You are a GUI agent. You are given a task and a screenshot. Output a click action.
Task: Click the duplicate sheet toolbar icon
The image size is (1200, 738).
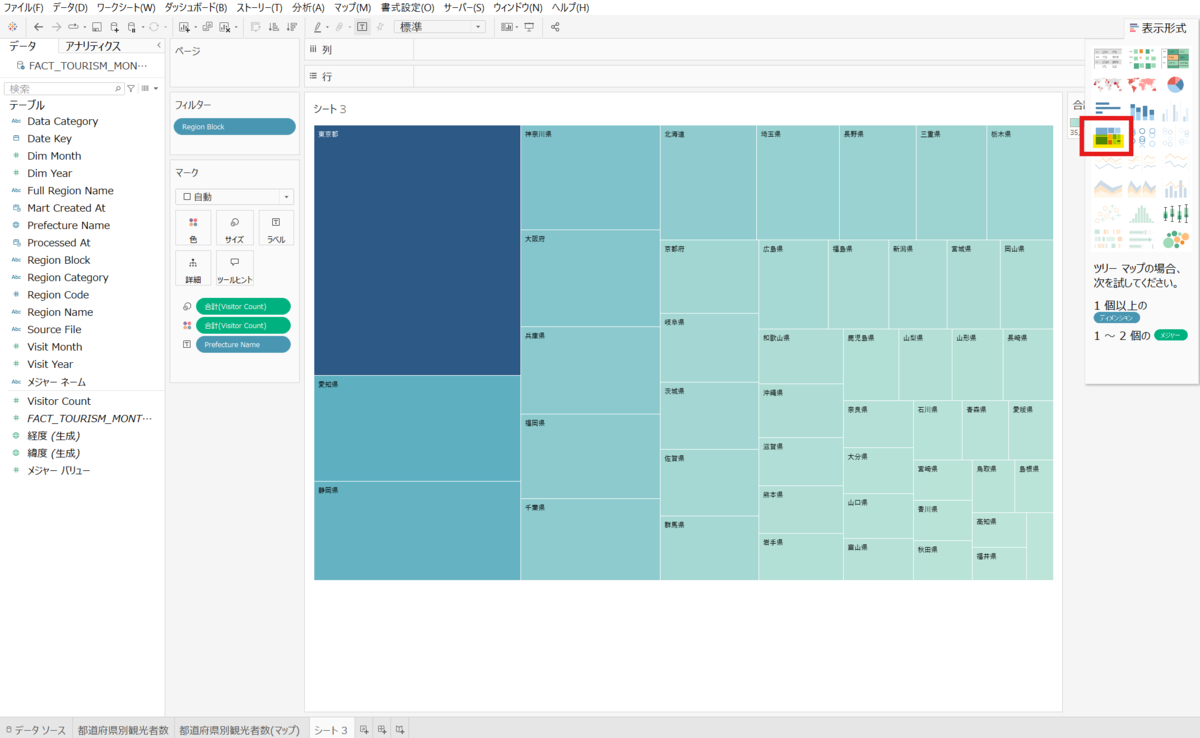[x=207, y=27]
